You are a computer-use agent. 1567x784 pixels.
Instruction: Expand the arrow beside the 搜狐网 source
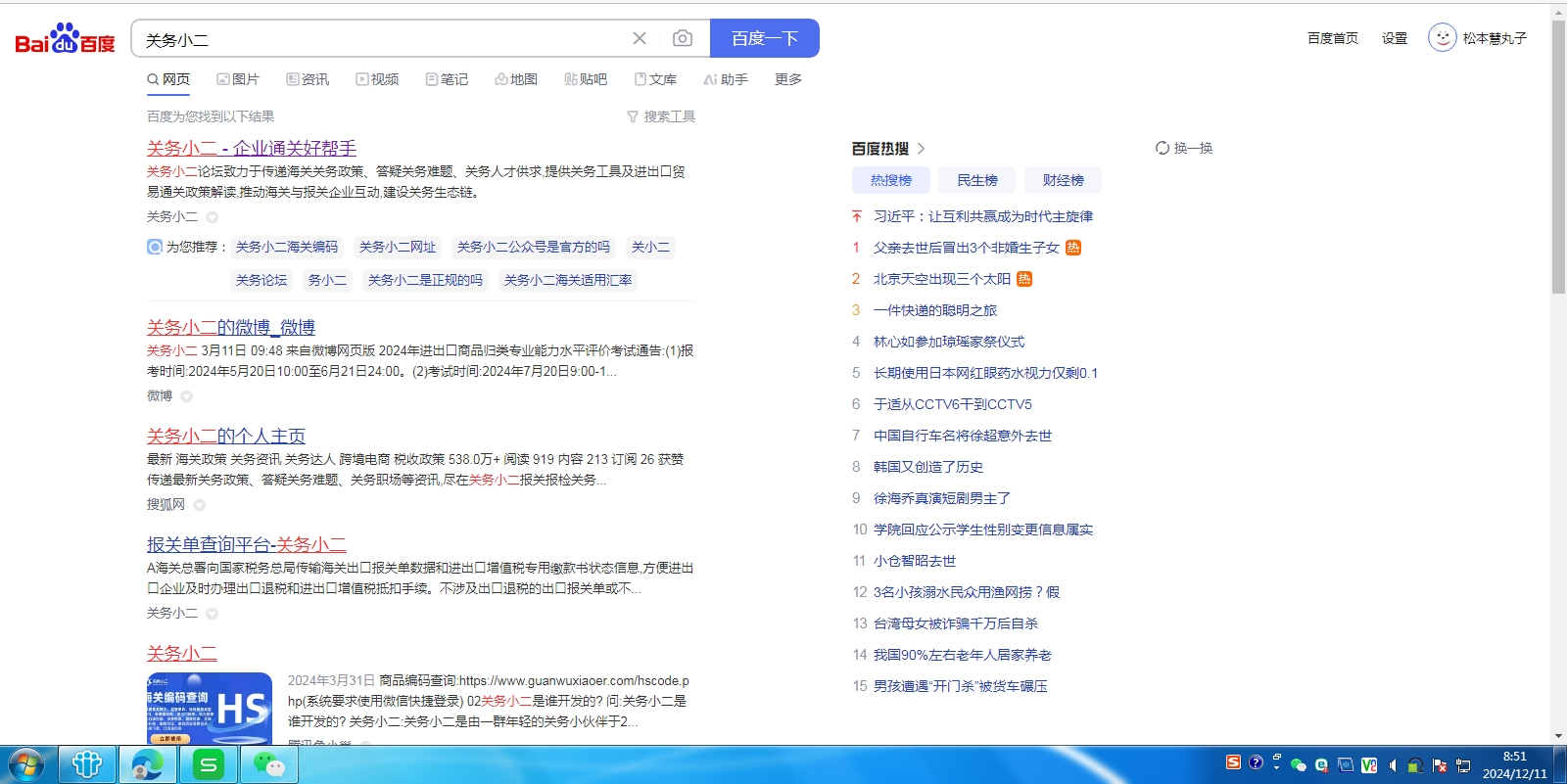tap(199, 505)
